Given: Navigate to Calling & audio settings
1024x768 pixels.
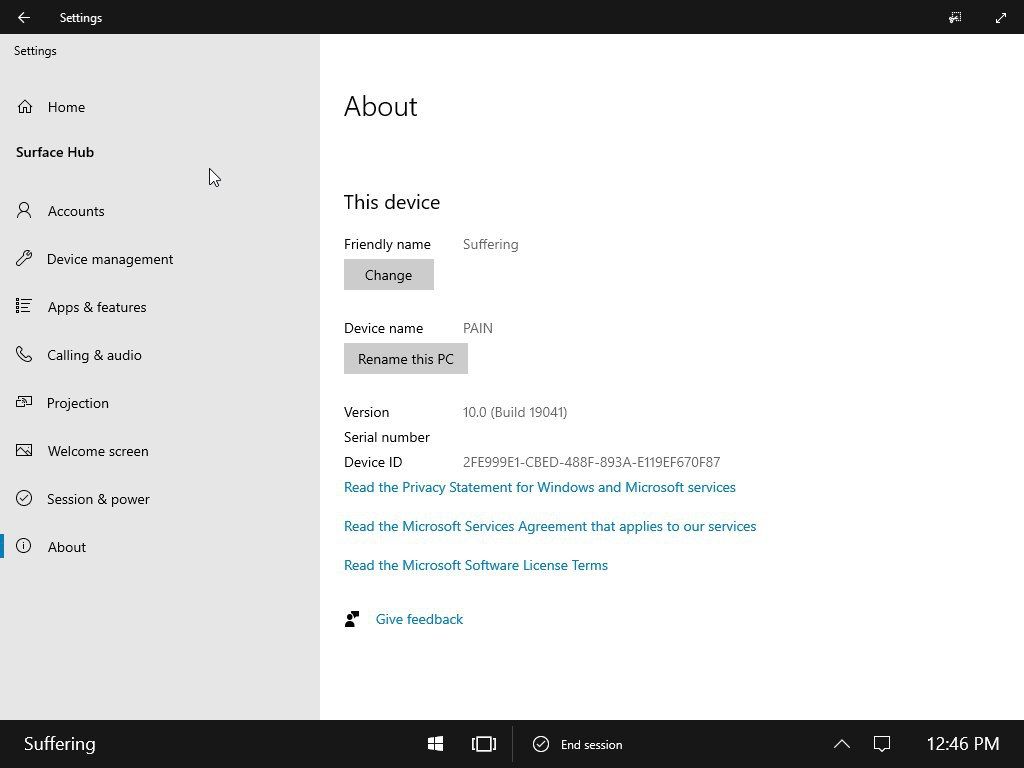Looking at the screenshot, I should (160, 355).
